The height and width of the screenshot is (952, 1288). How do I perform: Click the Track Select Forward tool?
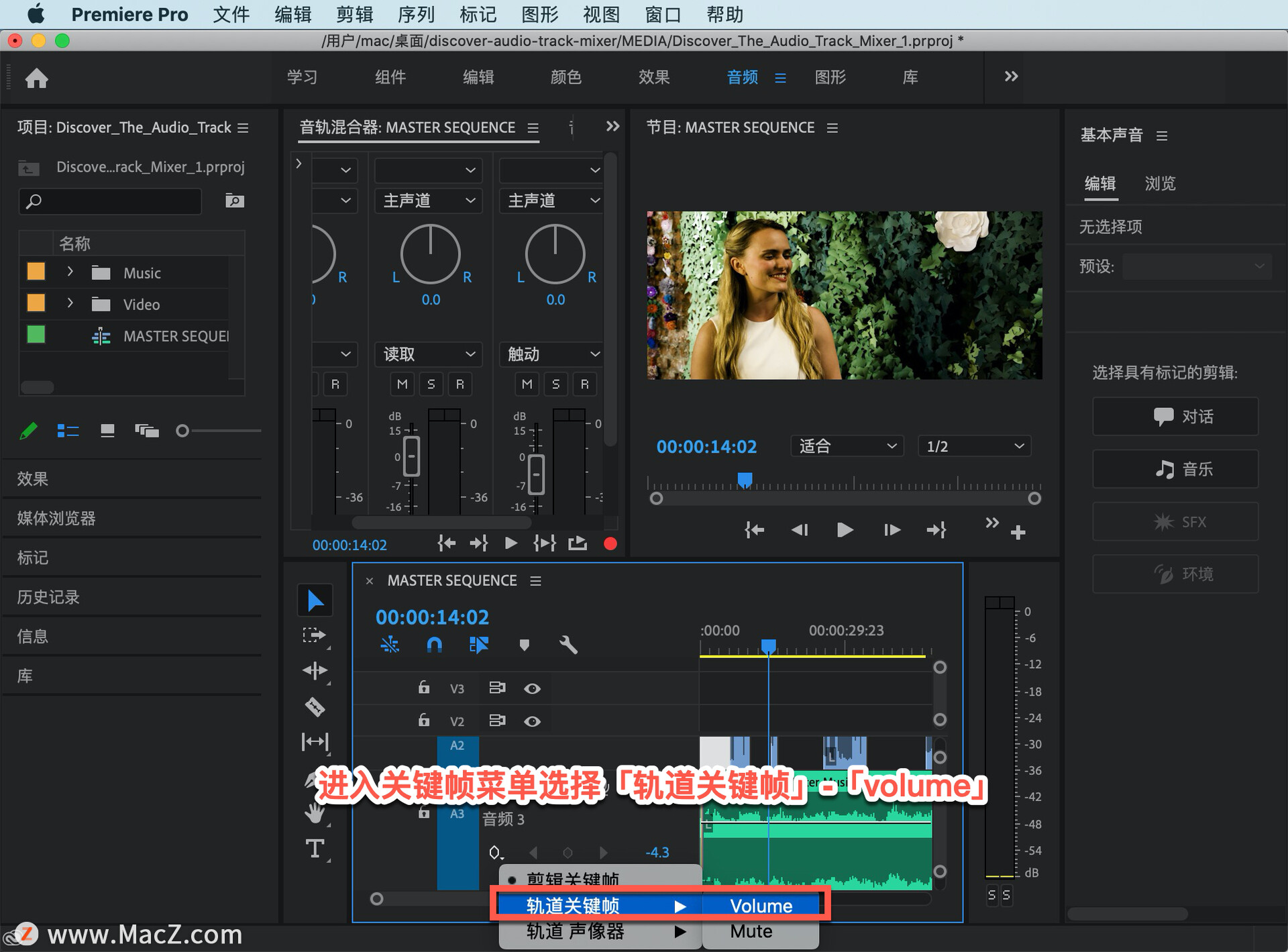(x=313, y=635)
